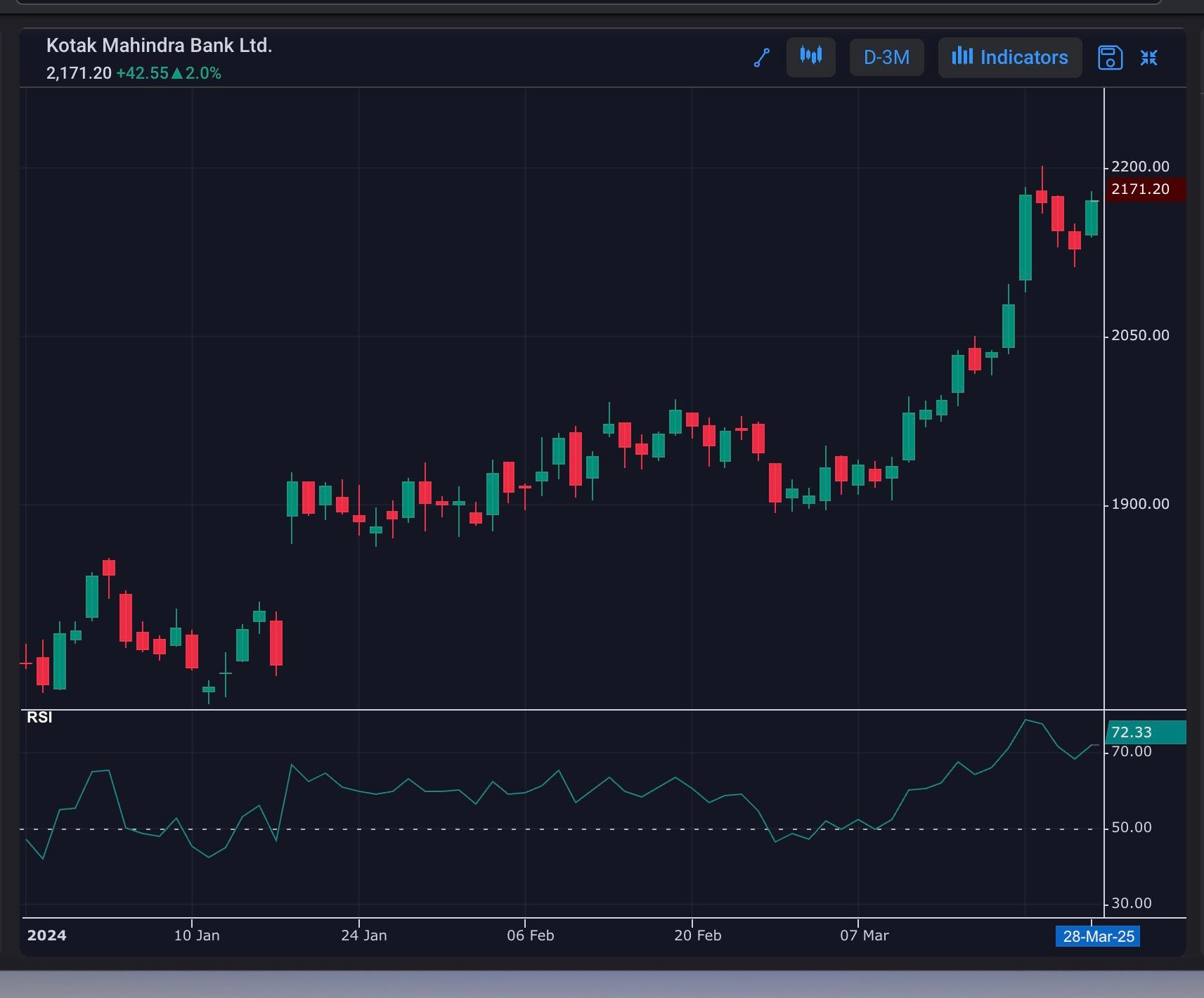
Task: Click the 2024 year label on time axis
Action: point(46,935)
